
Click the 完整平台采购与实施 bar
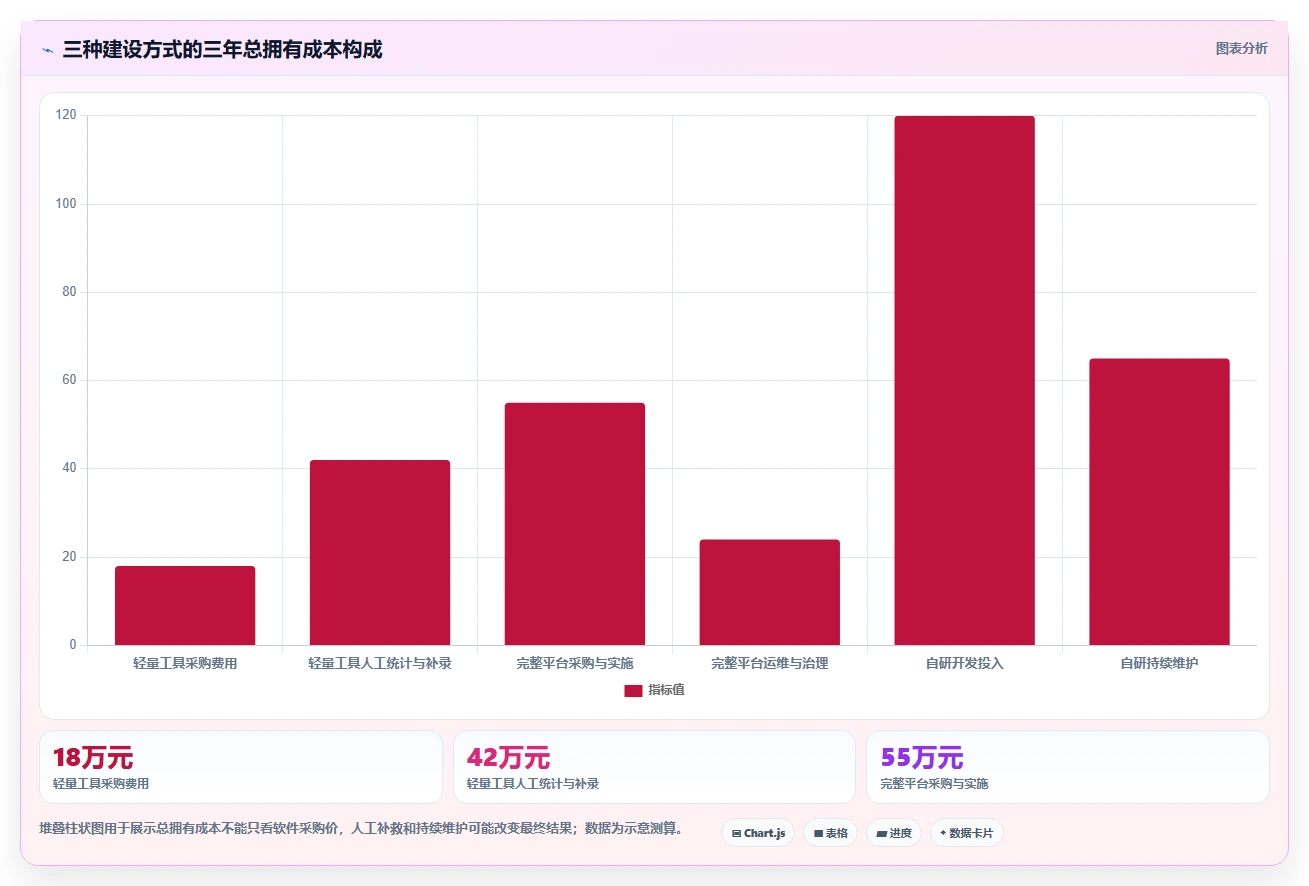[575, 524]
